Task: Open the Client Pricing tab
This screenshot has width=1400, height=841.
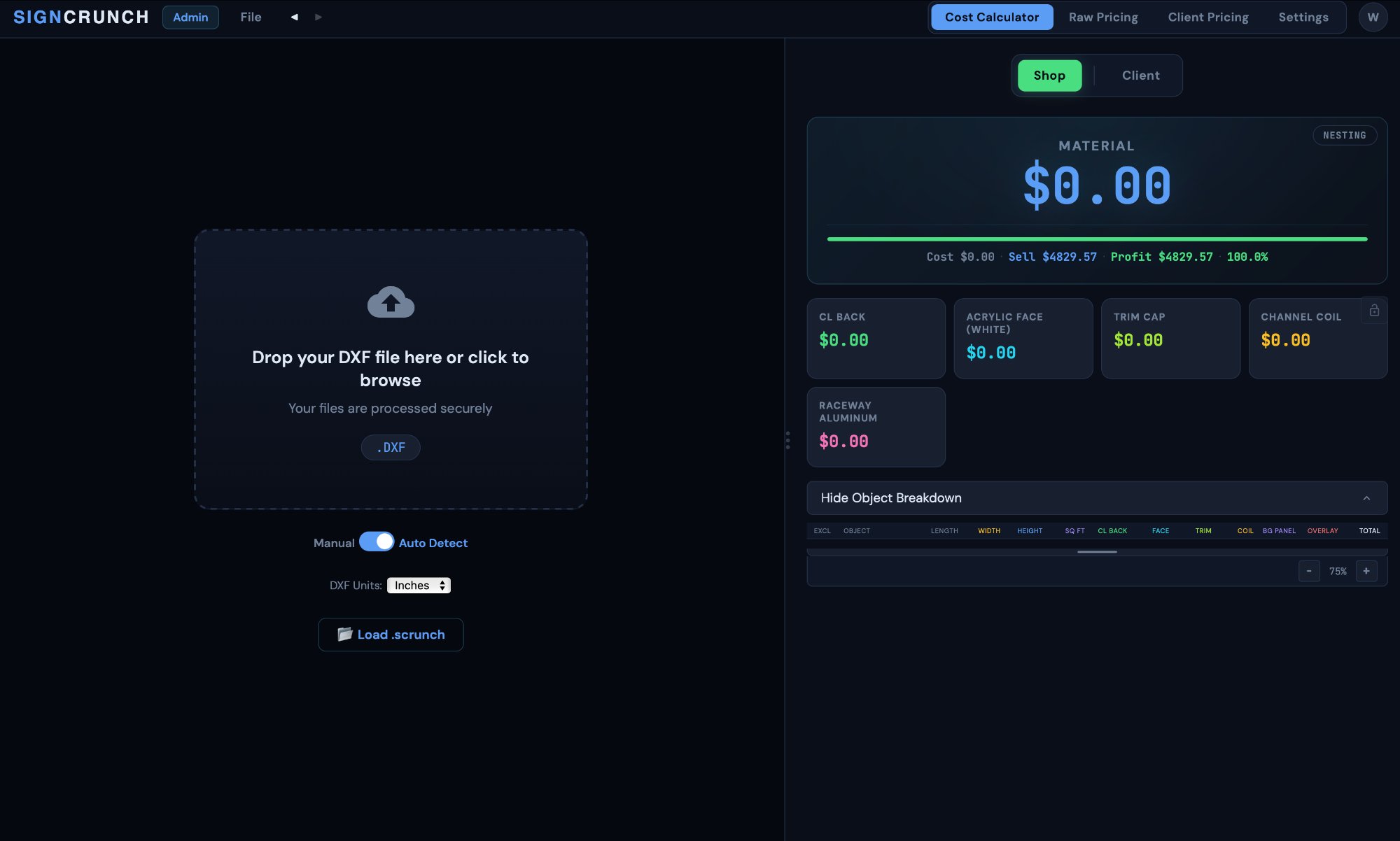Action: [x=1207, y=17]
